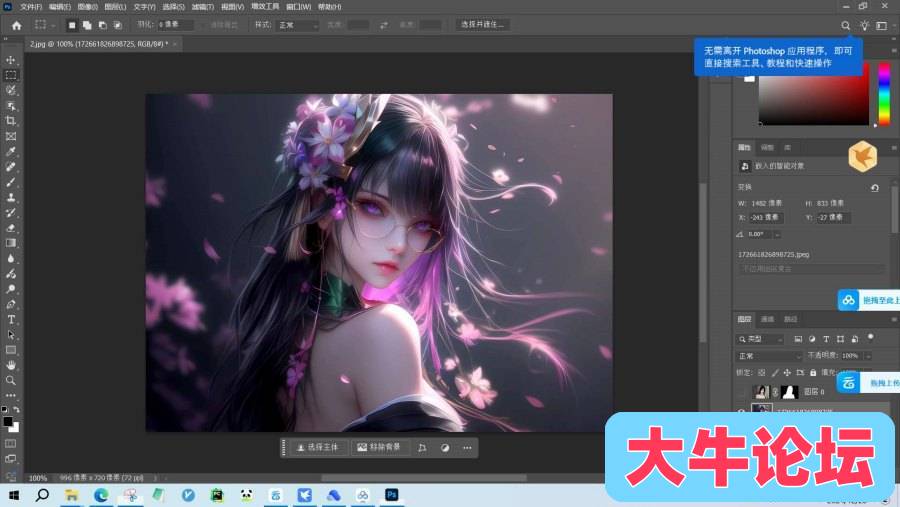Swap width and height in options bar
This screenshot has width=900, height=507.
383,25
